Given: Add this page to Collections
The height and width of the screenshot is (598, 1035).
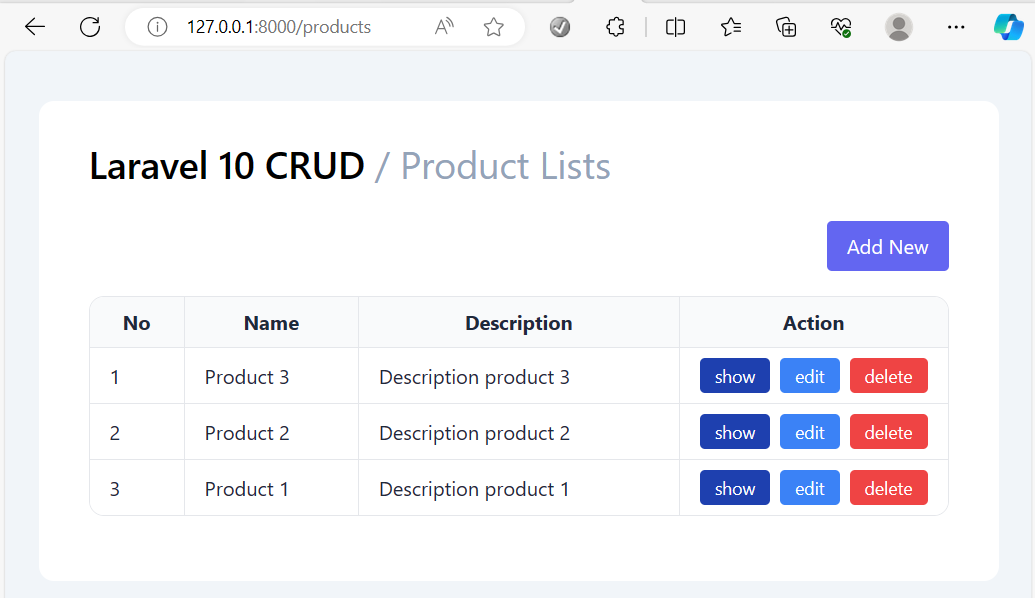Looking at the screenshot, I should pyautogui.click(x=786, y=27).
